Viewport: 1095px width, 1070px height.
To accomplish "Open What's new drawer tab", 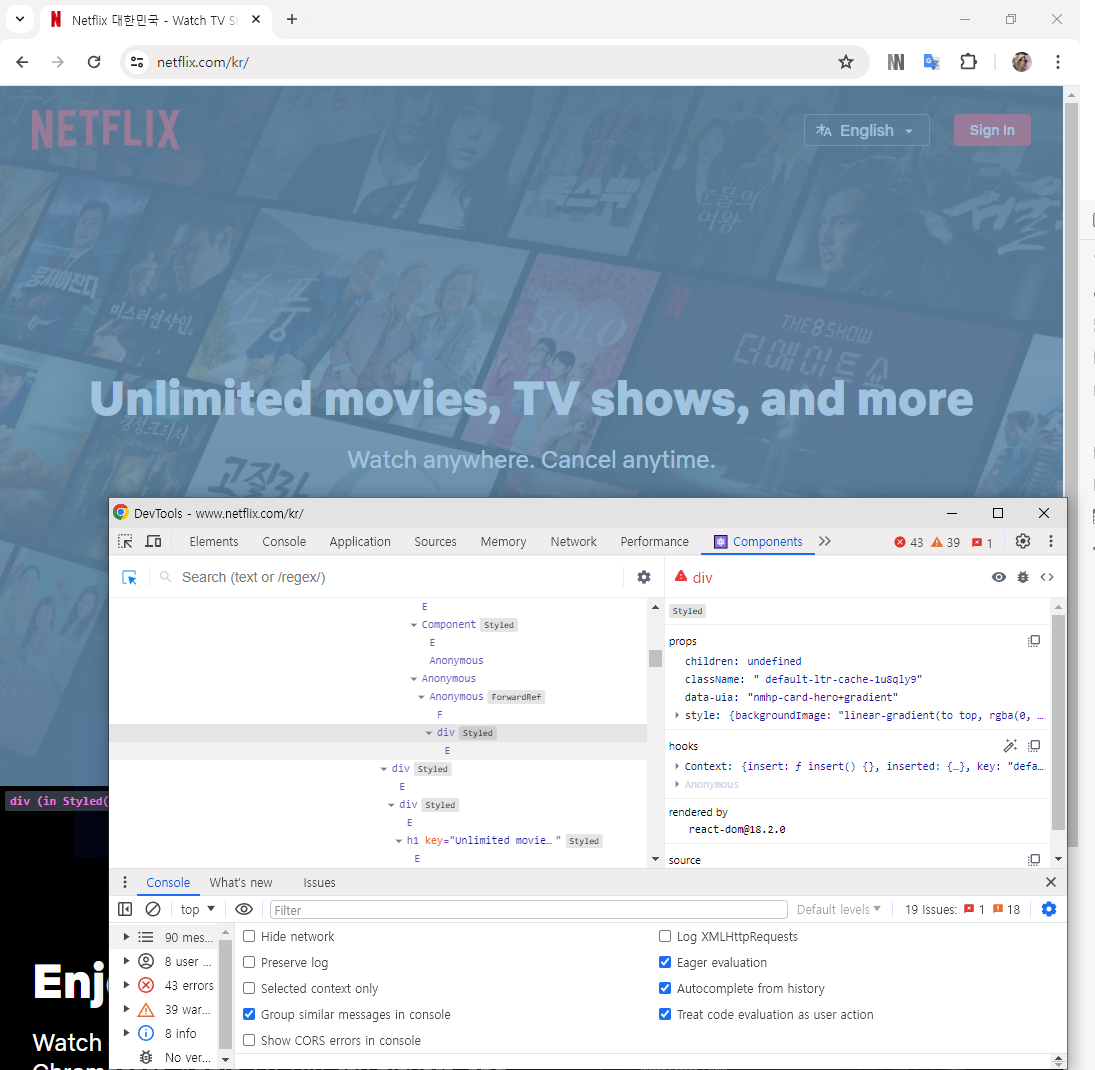I will click(241, 882).
